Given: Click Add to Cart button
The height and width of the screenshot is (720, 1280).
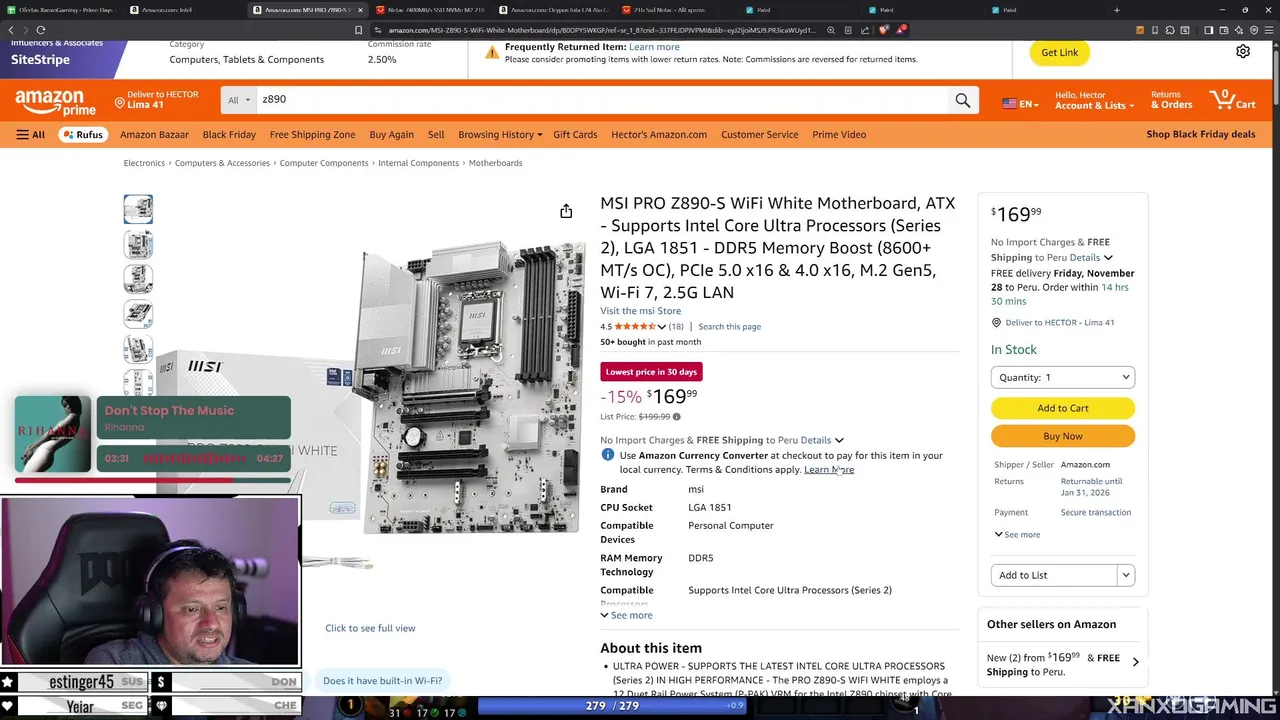Looking at the screenshot, I should pos(1063,408).
